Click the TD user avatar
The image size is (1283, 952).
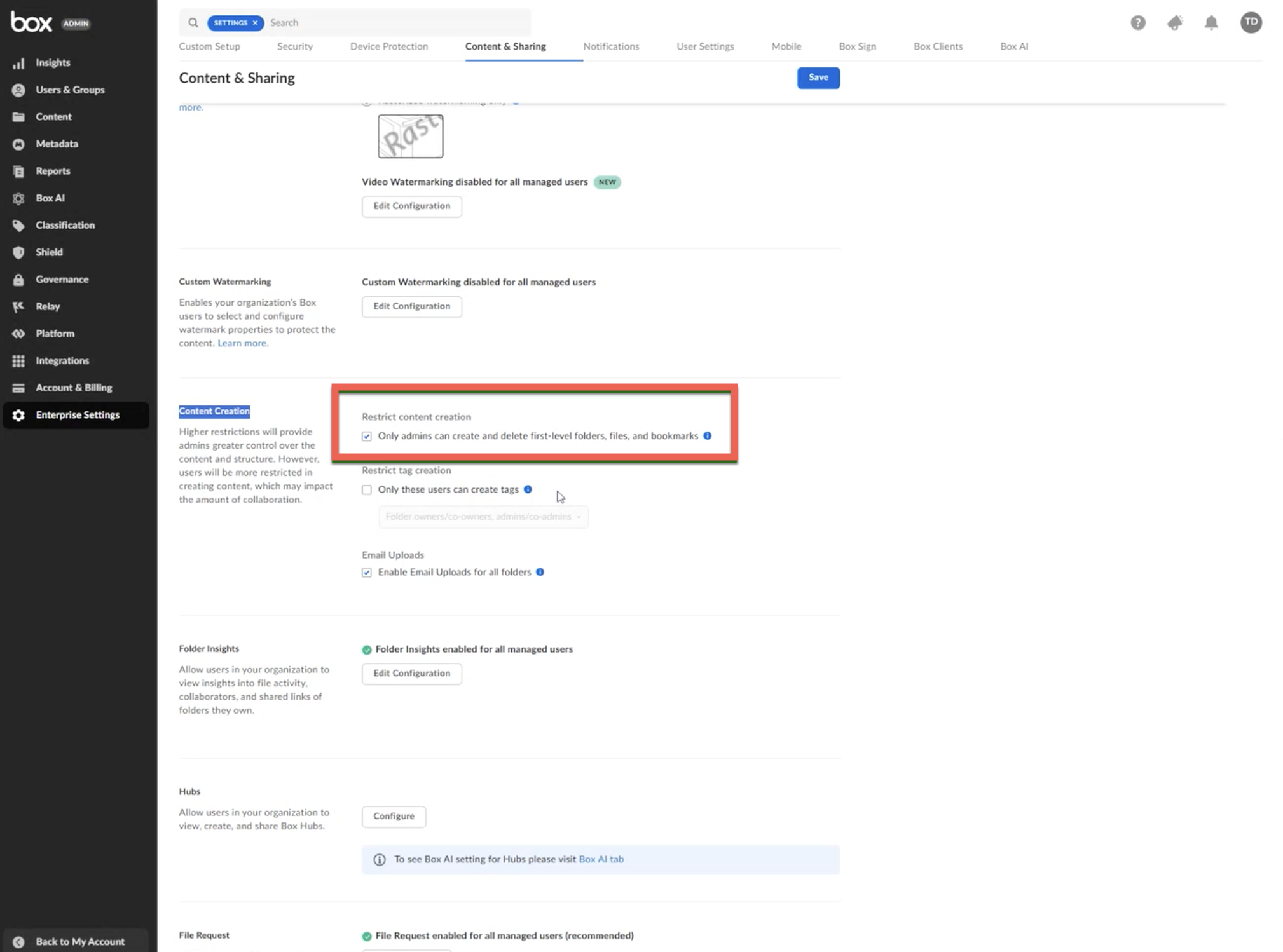(x=1250, y=23)
